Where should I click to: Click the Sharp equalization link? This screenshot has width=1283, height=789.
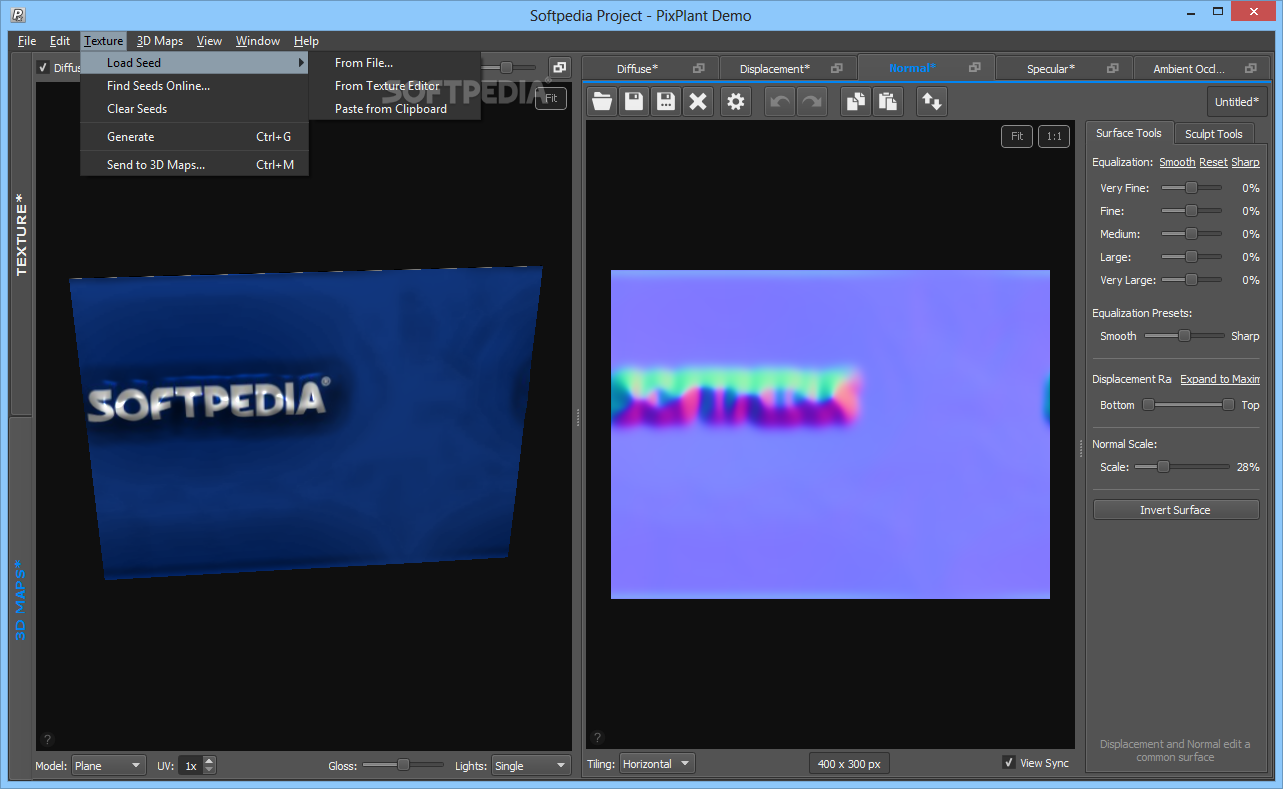point(1245,162)
